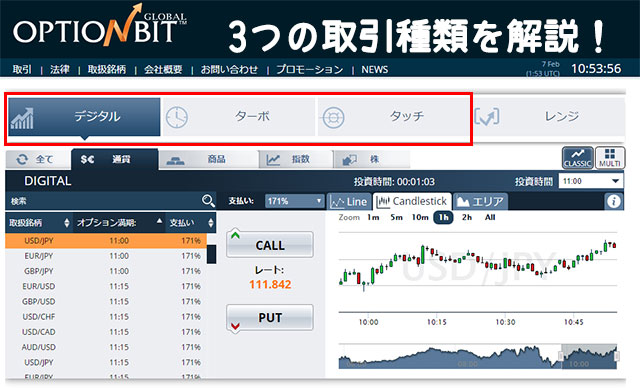Switch chart to Line type
The height and width of the screenshot is (388, 640).
point(349,201)
